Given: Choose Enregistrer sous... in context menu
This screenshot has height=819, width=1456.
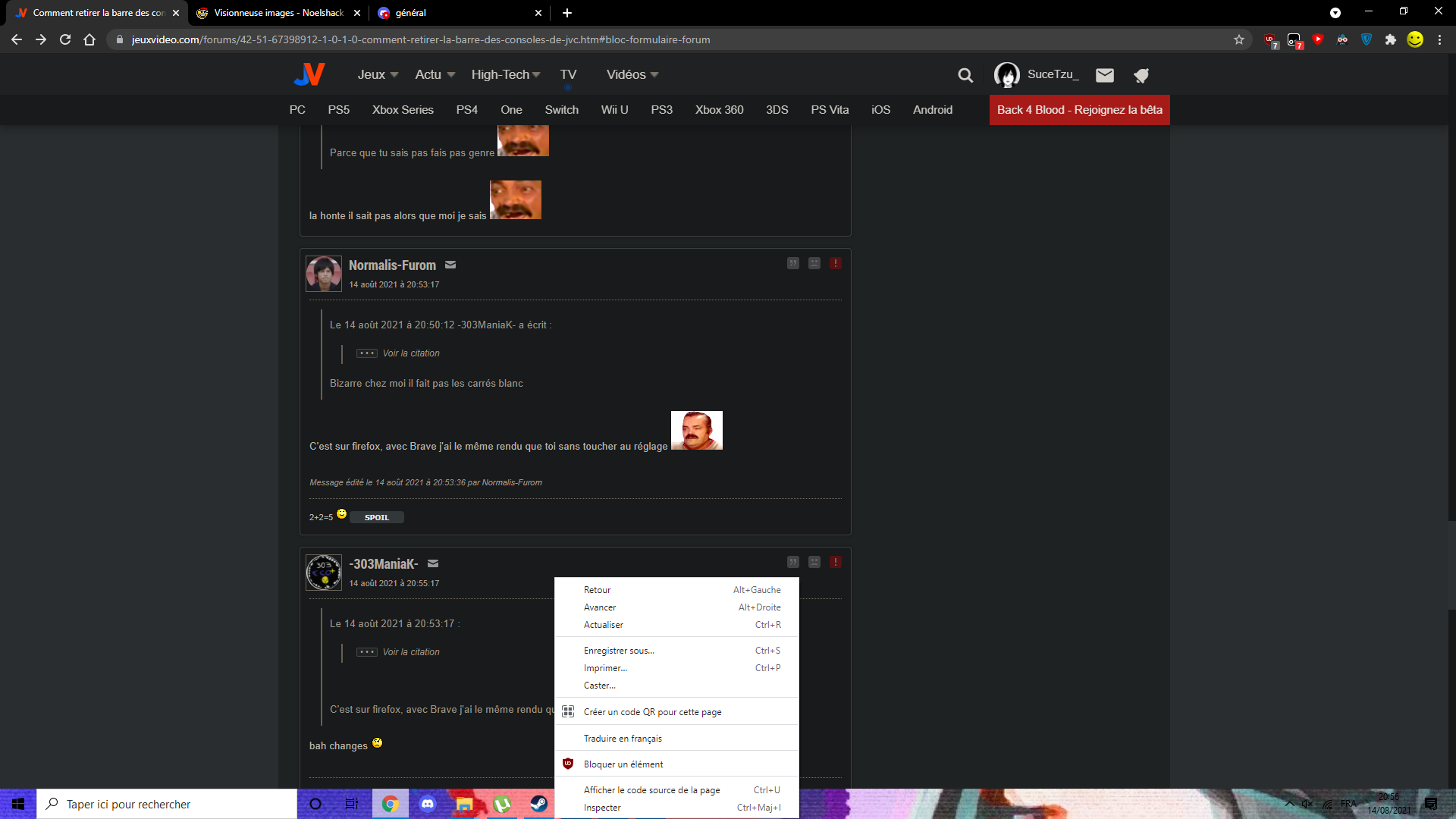Looking at the screenshot, I should point(676,651).
